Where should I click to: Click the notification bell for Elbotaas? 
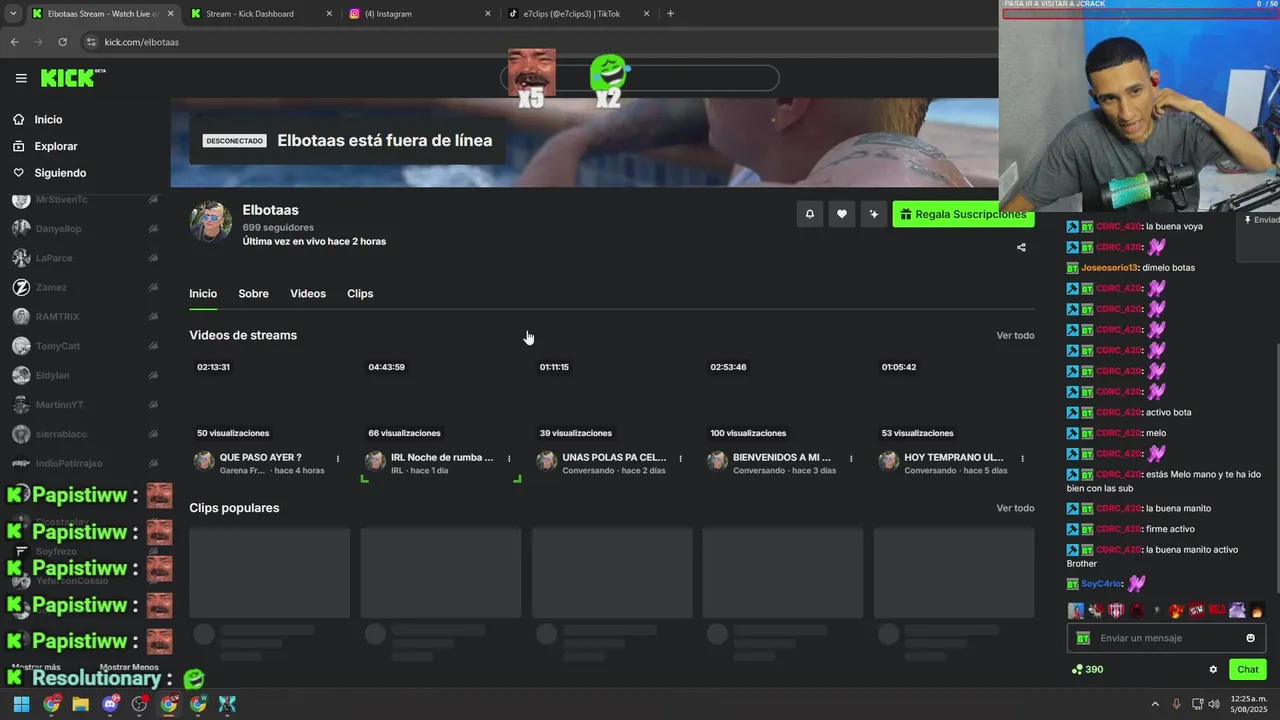(810, 214)
